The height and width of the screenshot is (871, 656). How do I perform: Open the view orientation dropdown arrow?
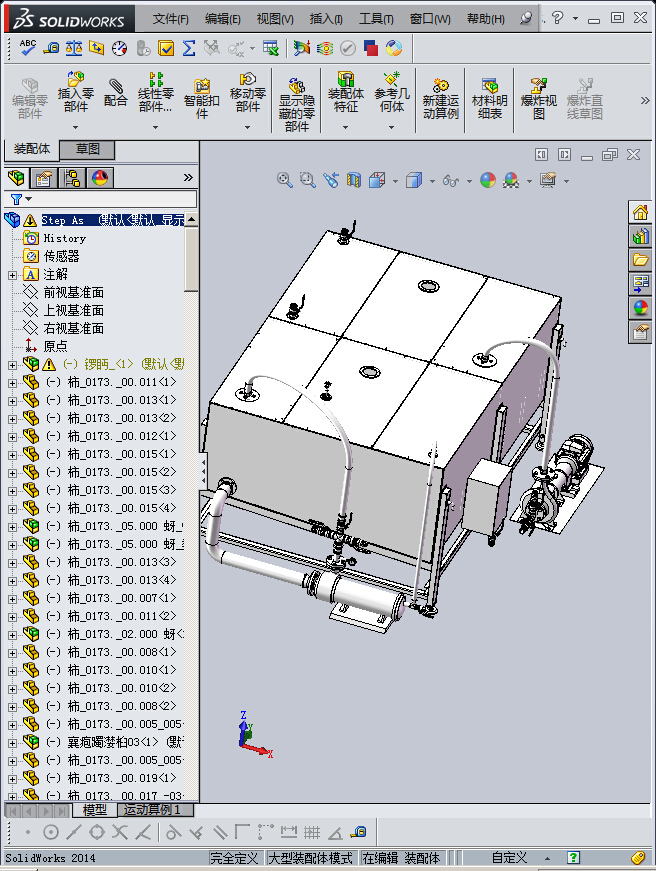(395, 181)
